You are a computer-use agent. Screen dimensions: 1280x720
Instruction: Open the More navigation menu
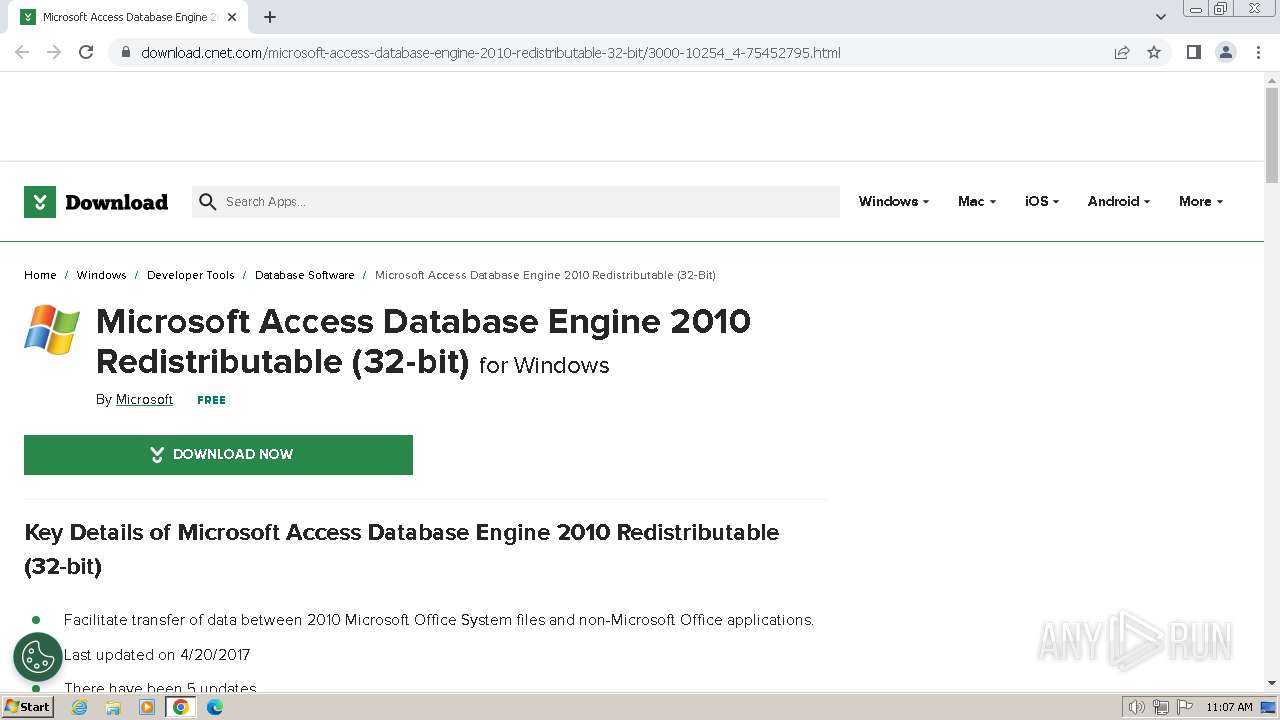pyautogui.click(x=1200, y=201)
